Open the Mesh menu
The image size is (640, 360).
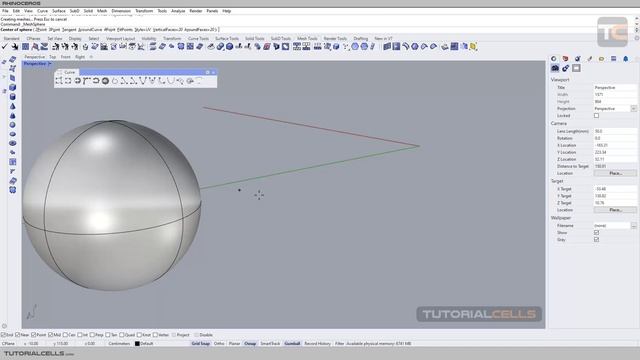coord(102,11)
